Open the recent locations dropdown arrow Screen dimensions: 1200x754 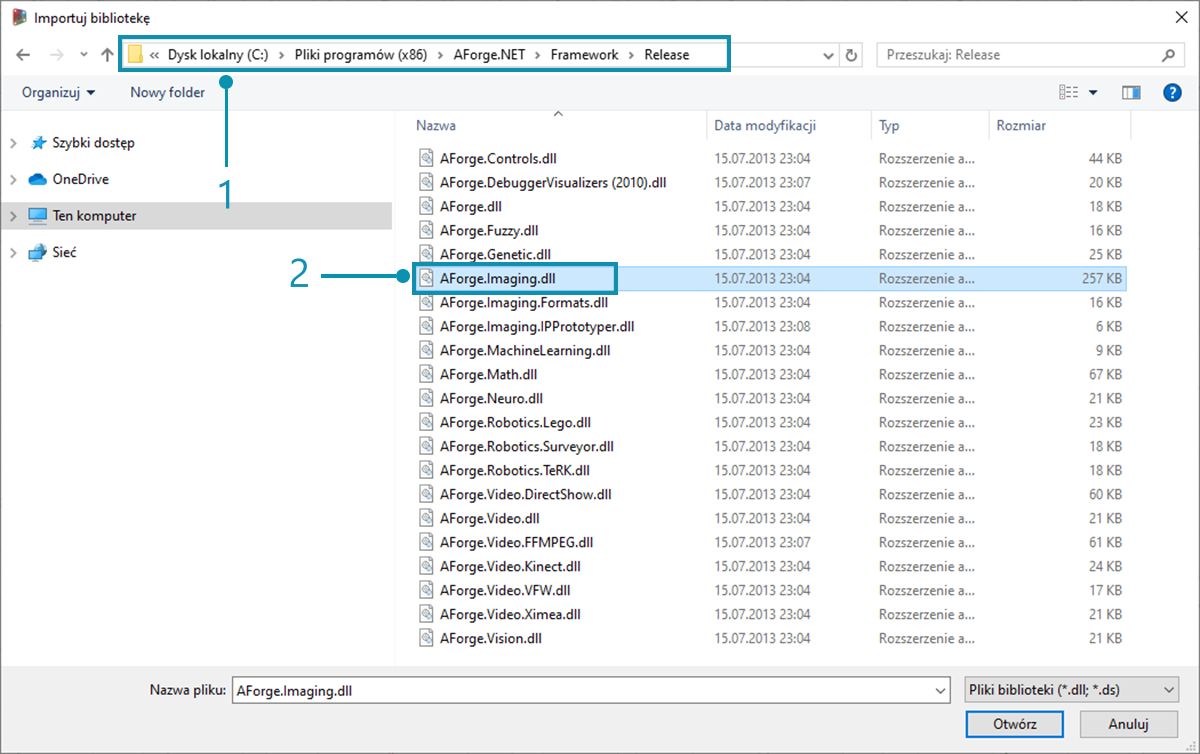(x=84, y=56)
